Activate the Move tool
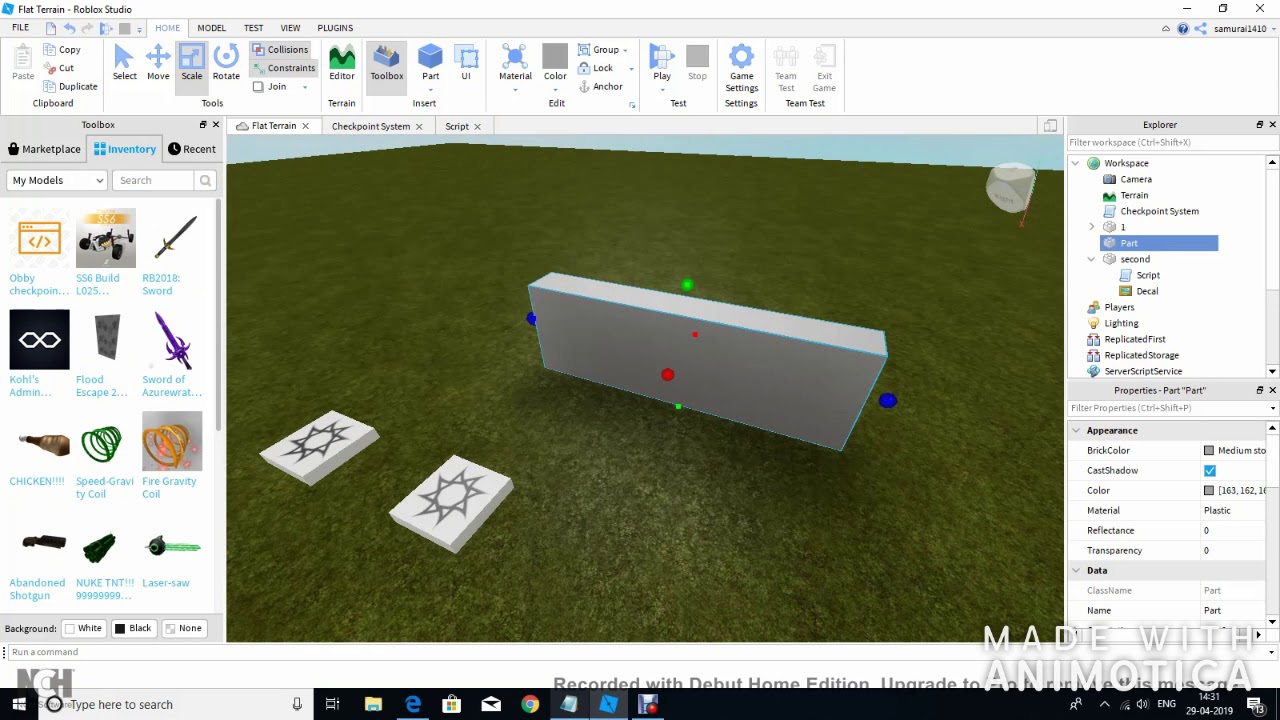The image size is (1280, 720). click(158, 63)
